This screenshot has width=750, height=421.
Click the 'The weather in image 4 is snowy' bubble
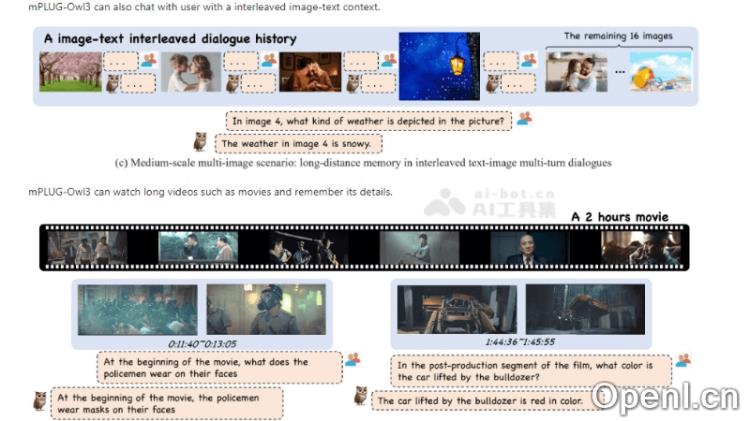298,143
